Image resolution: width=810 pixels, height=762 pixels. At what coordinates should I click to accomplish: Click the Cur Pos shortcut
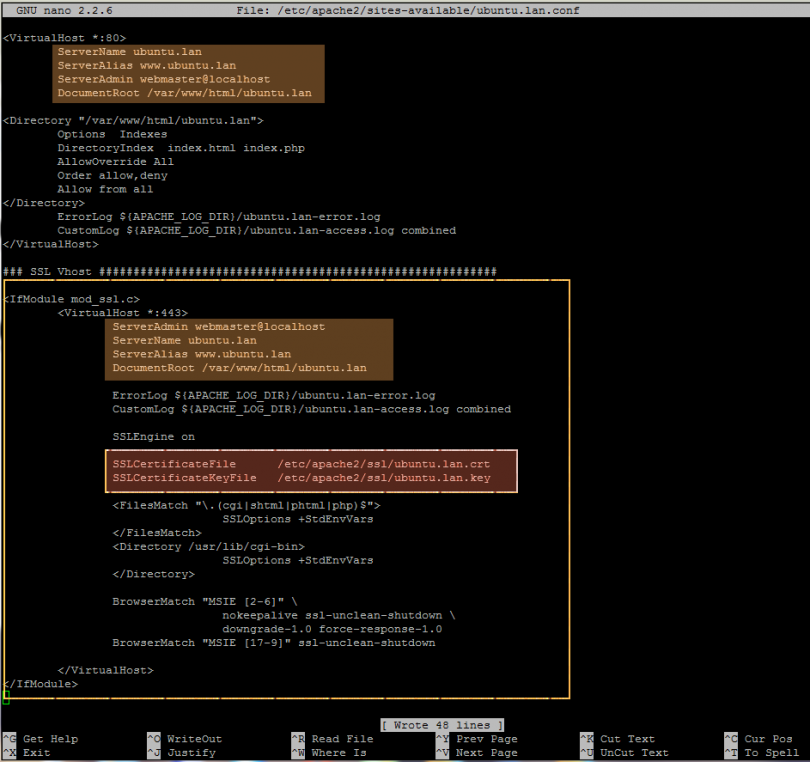(768, 739)
